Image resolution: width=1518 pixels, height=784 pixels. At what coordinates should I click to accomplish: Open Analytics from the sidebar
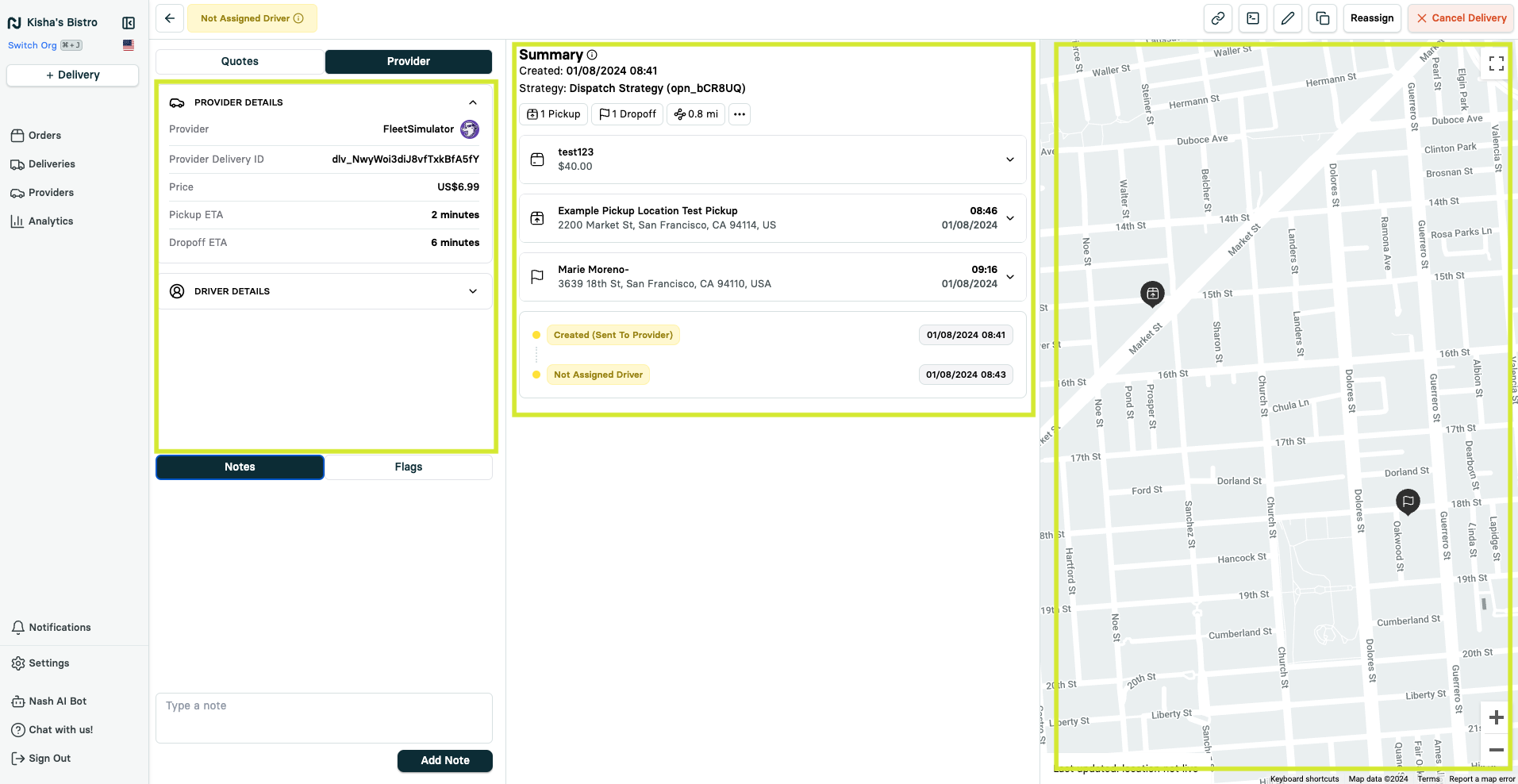[51, 221]
